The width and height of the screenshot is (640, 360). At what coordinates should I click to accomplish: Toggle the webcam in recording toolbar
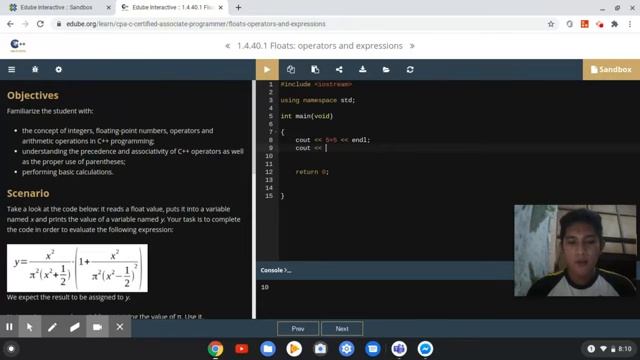[97, 327]
